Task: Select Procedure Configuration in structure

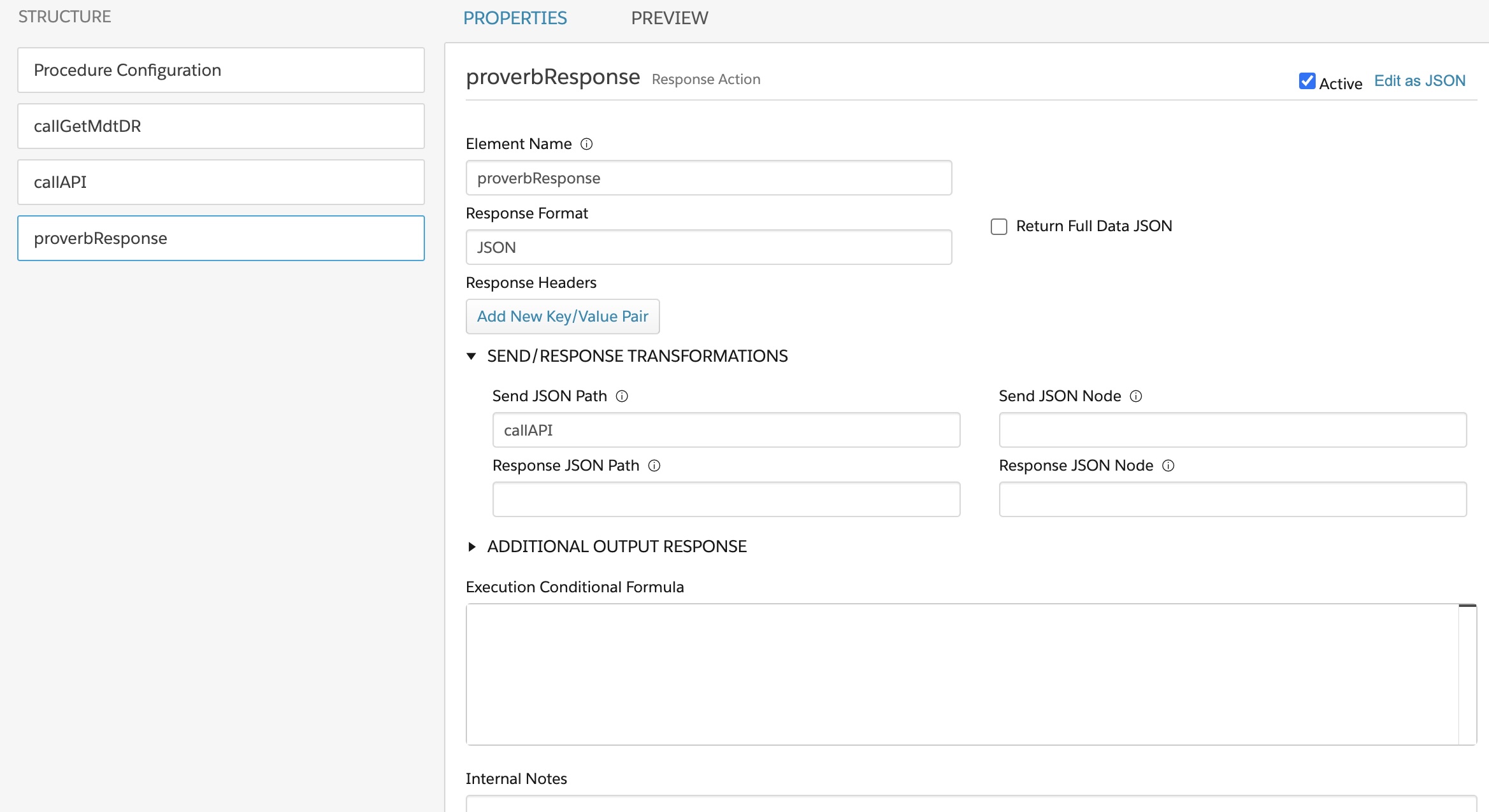Action: coord(221,70)
